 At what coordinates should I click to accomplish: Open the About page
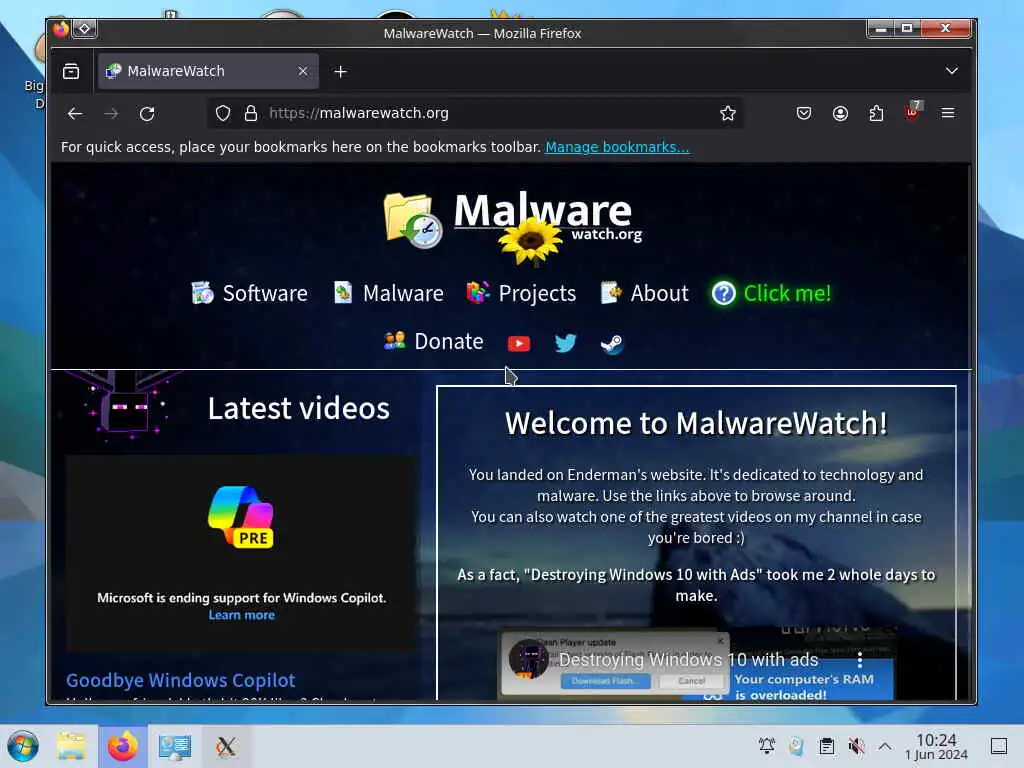(x=644, y=293)
